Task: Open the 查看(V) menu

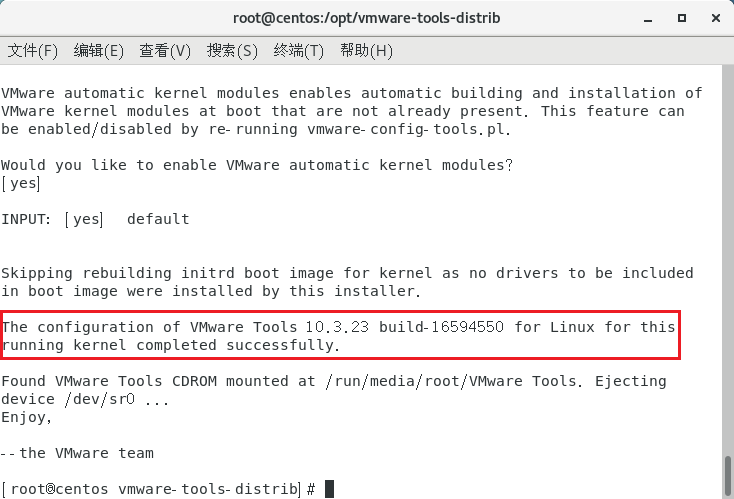Action: [x=165, y=51]
